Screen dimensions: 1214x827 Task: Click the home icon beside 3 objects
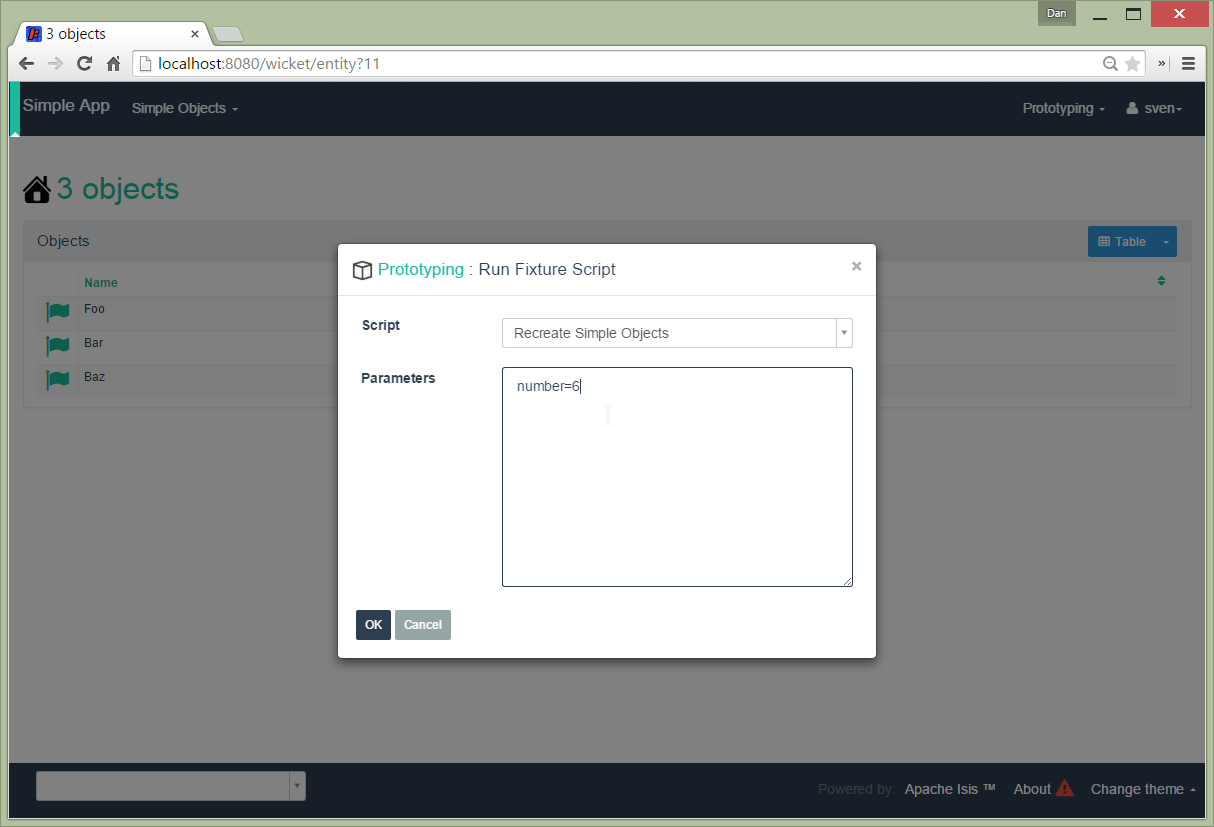click(x=37, y=190)
